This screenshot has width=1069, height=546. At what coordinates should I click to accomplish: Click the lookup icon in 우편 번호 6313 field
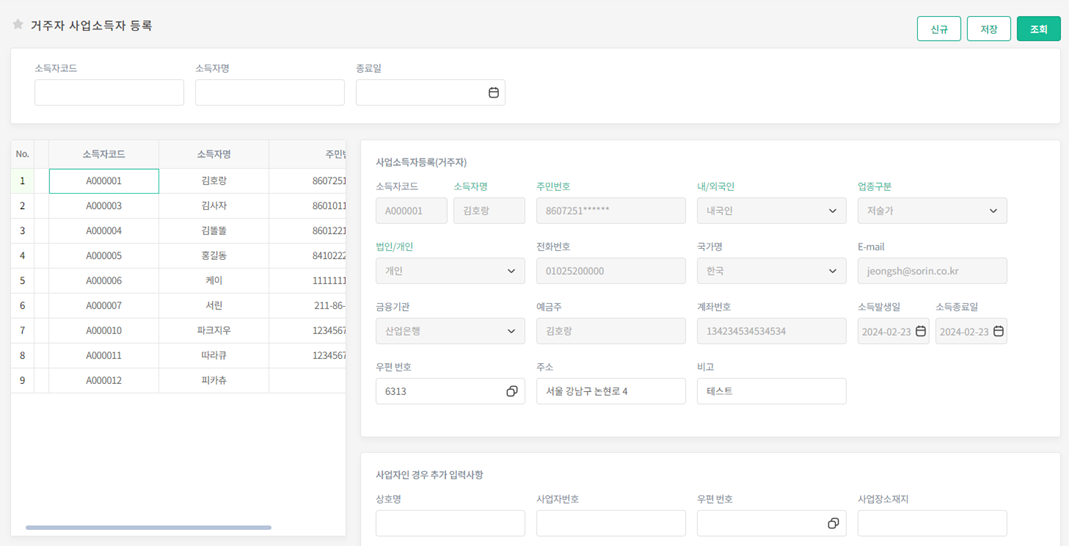point(511,391)
